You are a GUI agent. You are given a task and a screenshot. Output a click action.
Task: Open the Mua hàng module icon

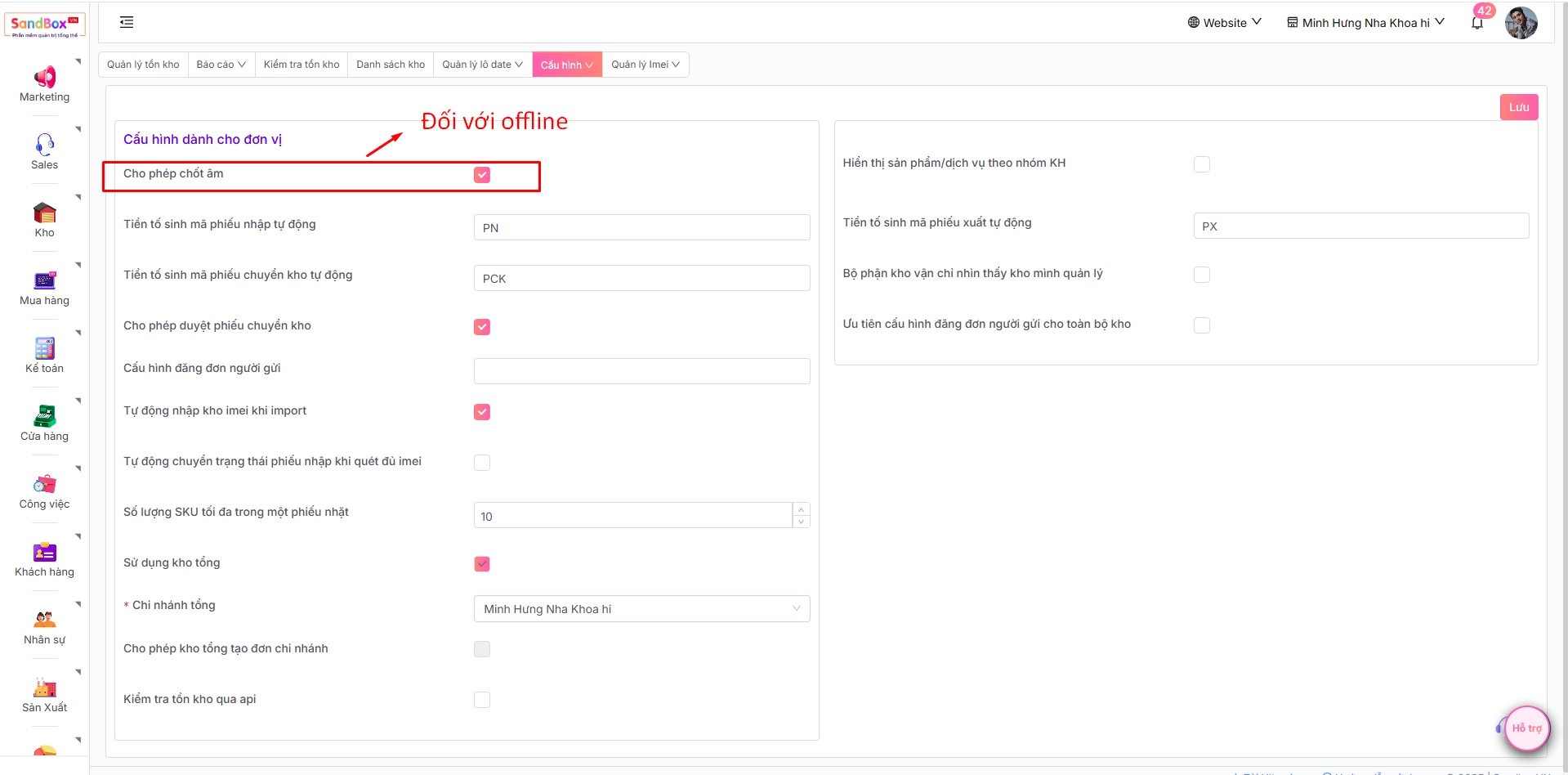(x=44, y=280)
